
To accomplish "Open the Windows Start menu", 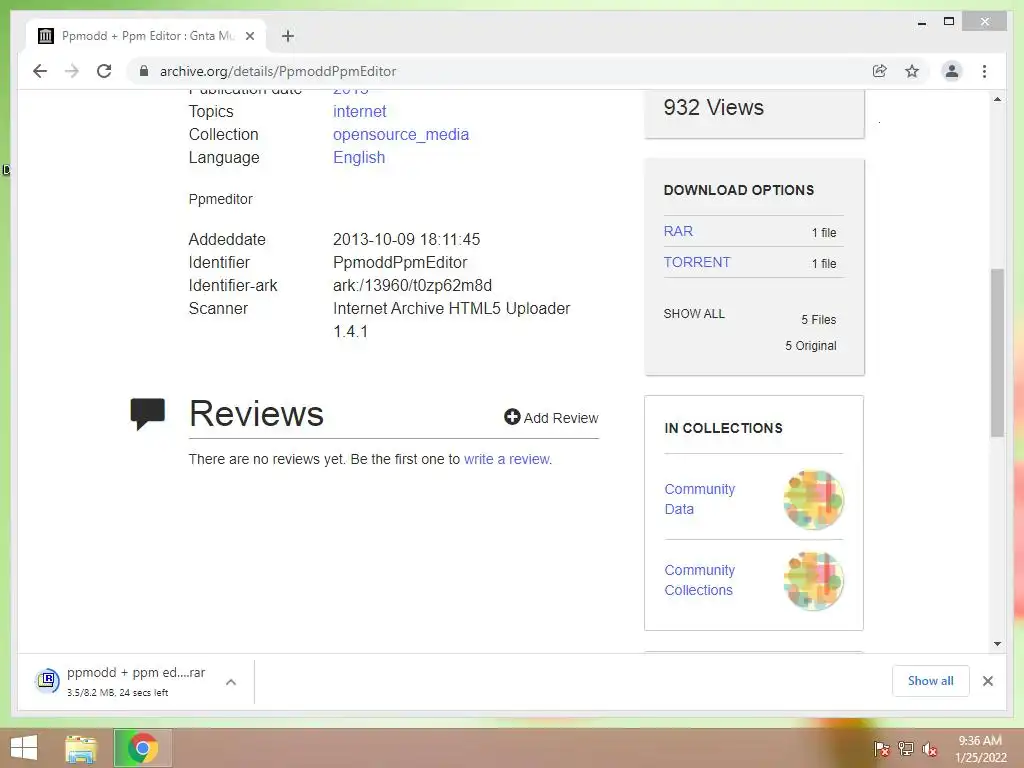I will coord(24,748).
